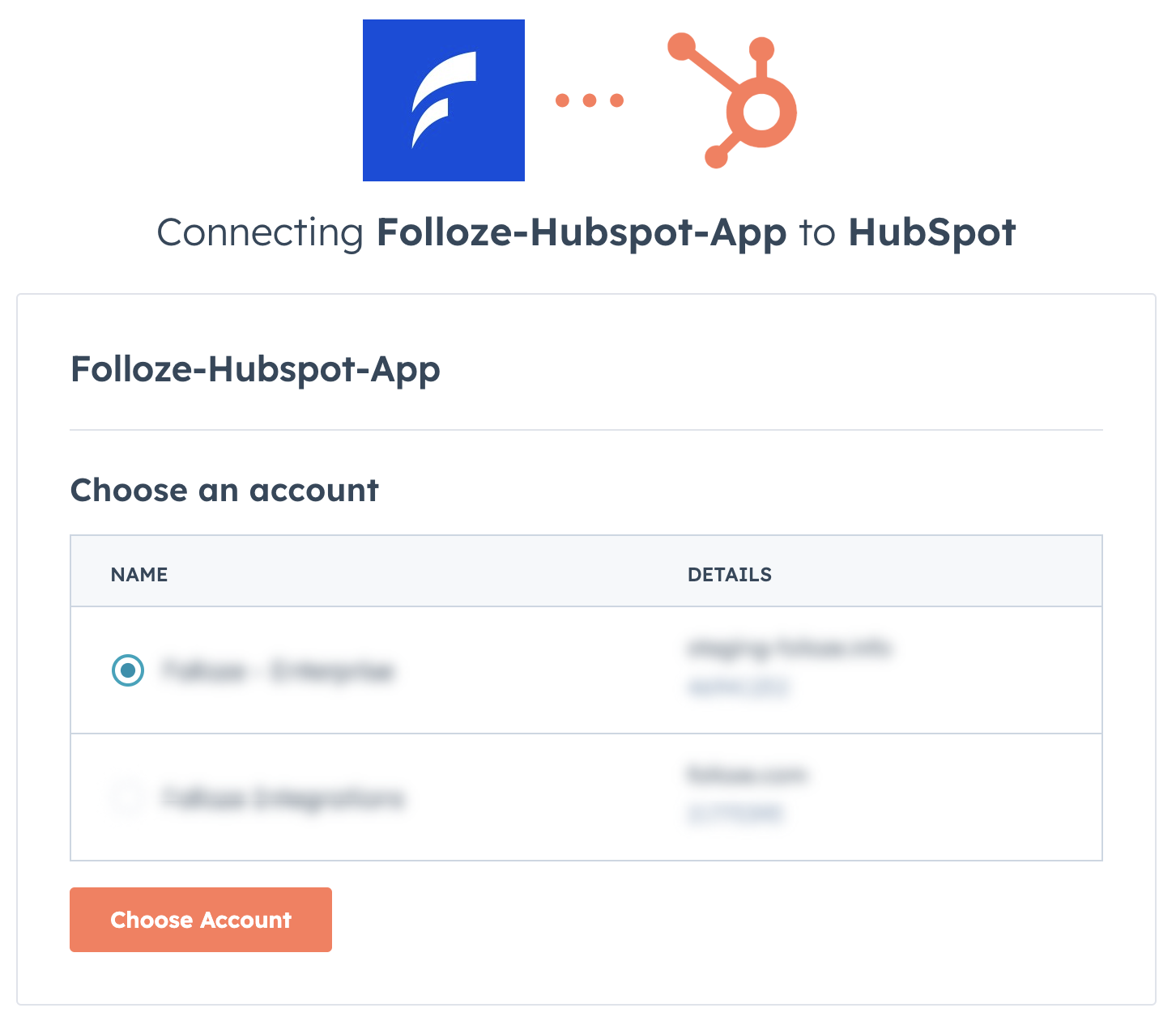Select the first account radio button

point(128,670)
